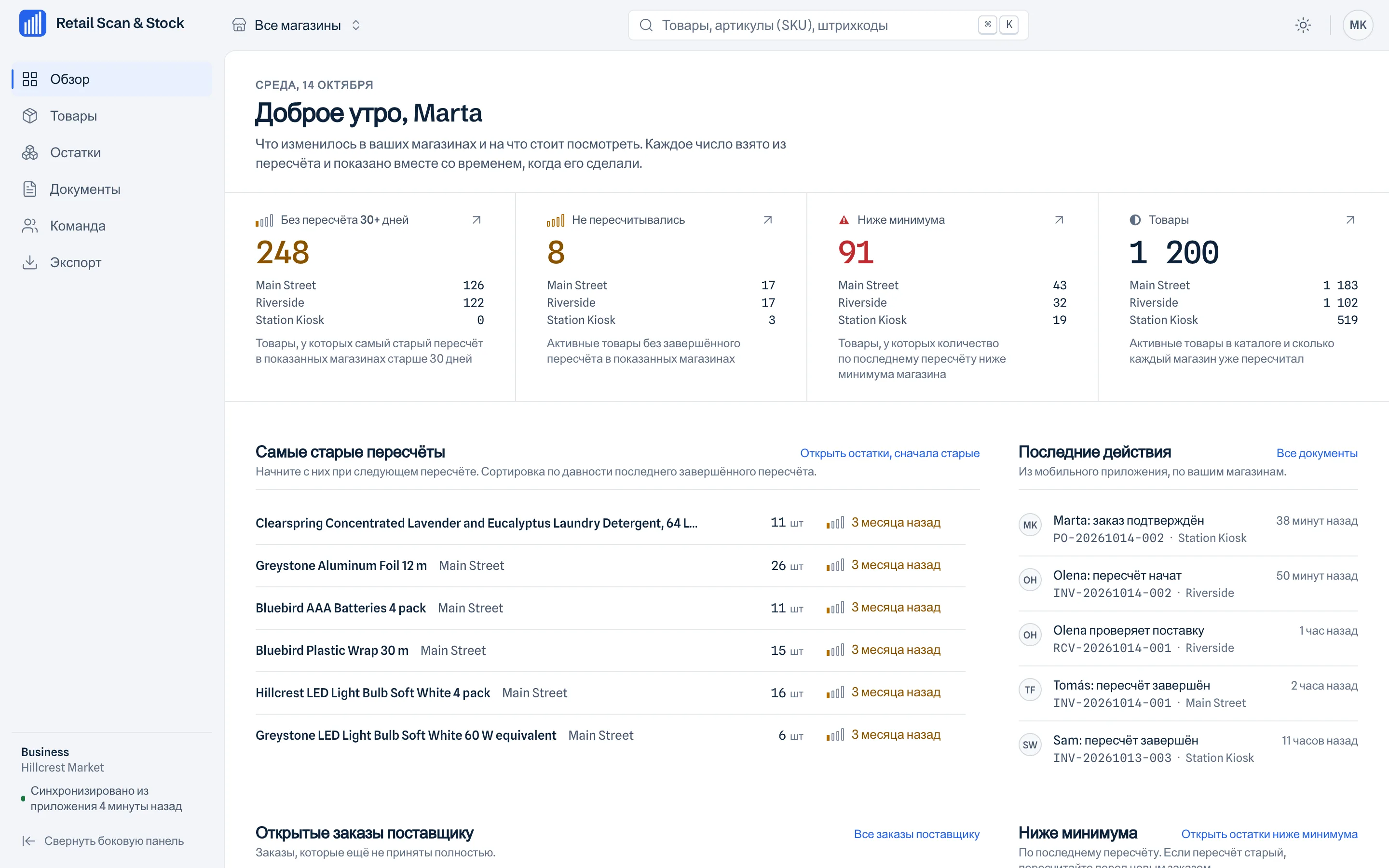Open activity Marta: заказ подтверждён
Viewport: 1389px width, 868px height.
(x=1187, y=529)
